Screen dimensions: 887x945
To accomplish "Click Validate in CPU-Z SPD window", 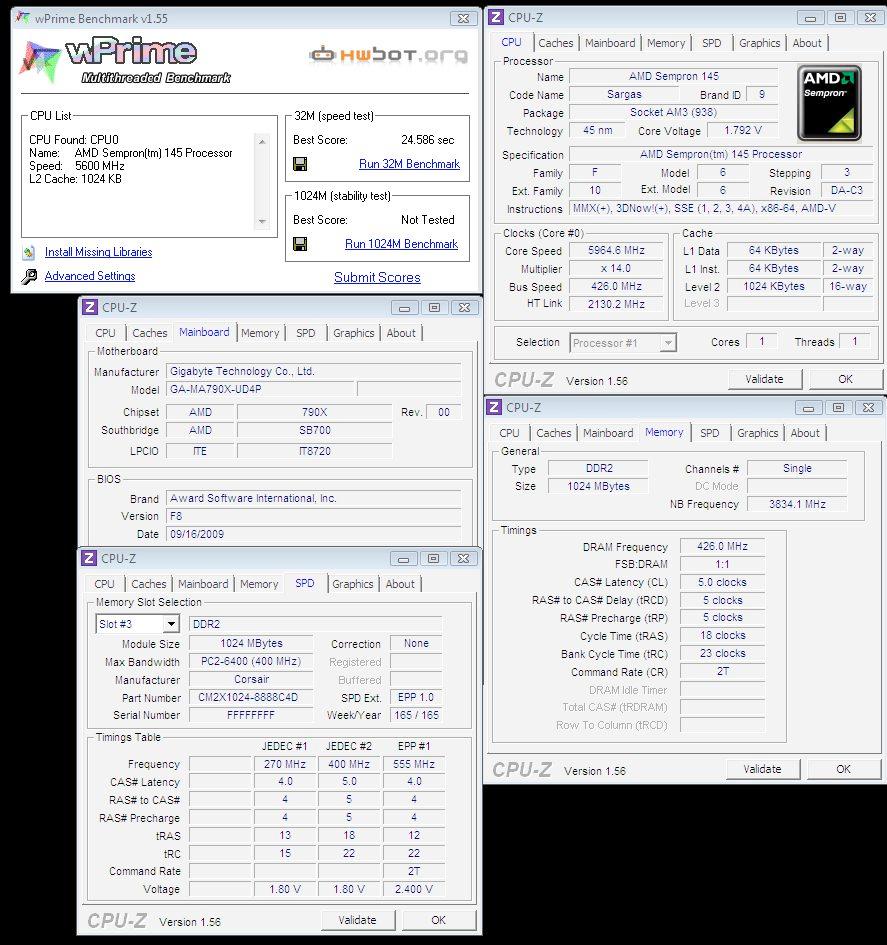I will [x=357, y=920].
